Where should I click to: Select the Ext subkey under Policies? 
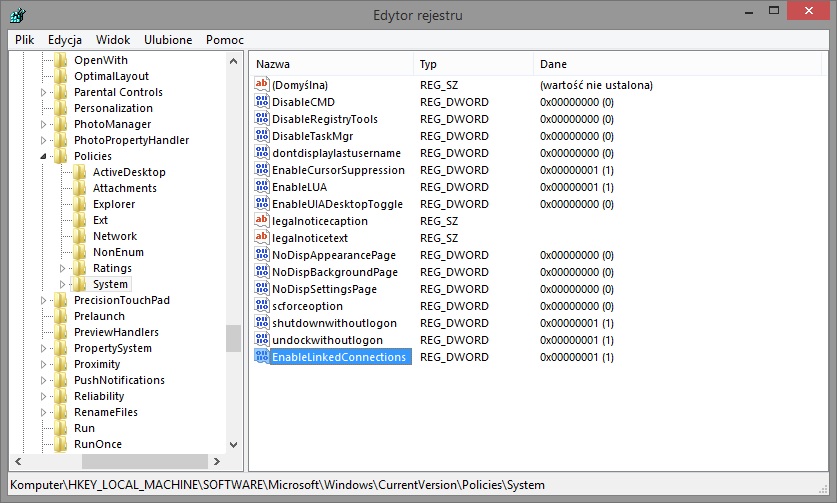pyautogui.click(x=100, y=220)
